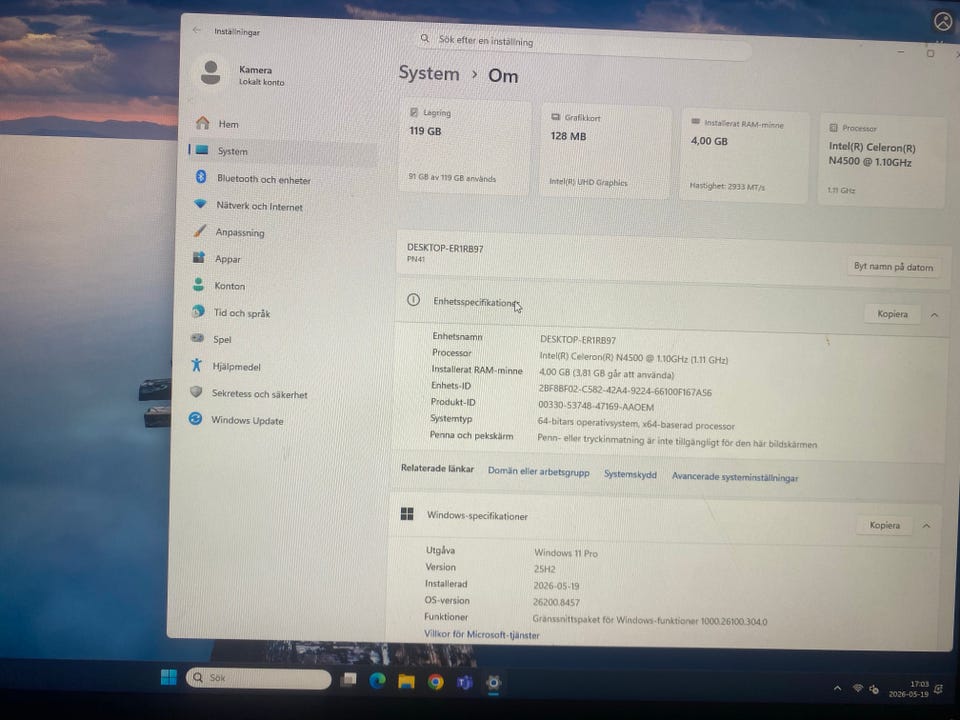Click the circular icon at the desktop's top-right corner
The image size is (960, 720).
[x=943, y=21]
